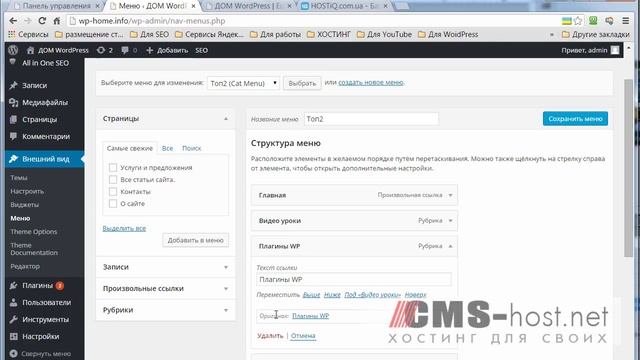
Task: Open Chrome hamburger menu
Action: pyautogui.click(x=625, y=21)
